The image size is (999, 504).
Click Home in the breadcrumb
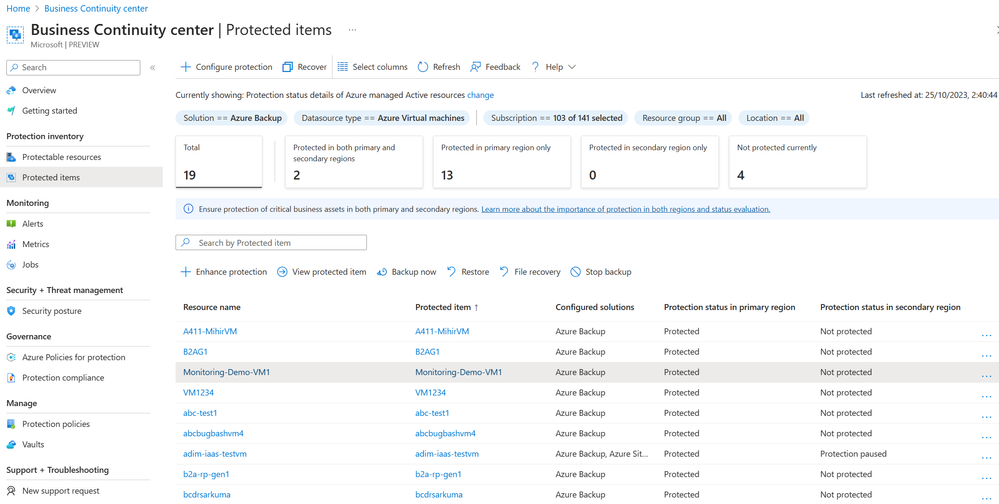pyautogui.click(x=17, y=8)
